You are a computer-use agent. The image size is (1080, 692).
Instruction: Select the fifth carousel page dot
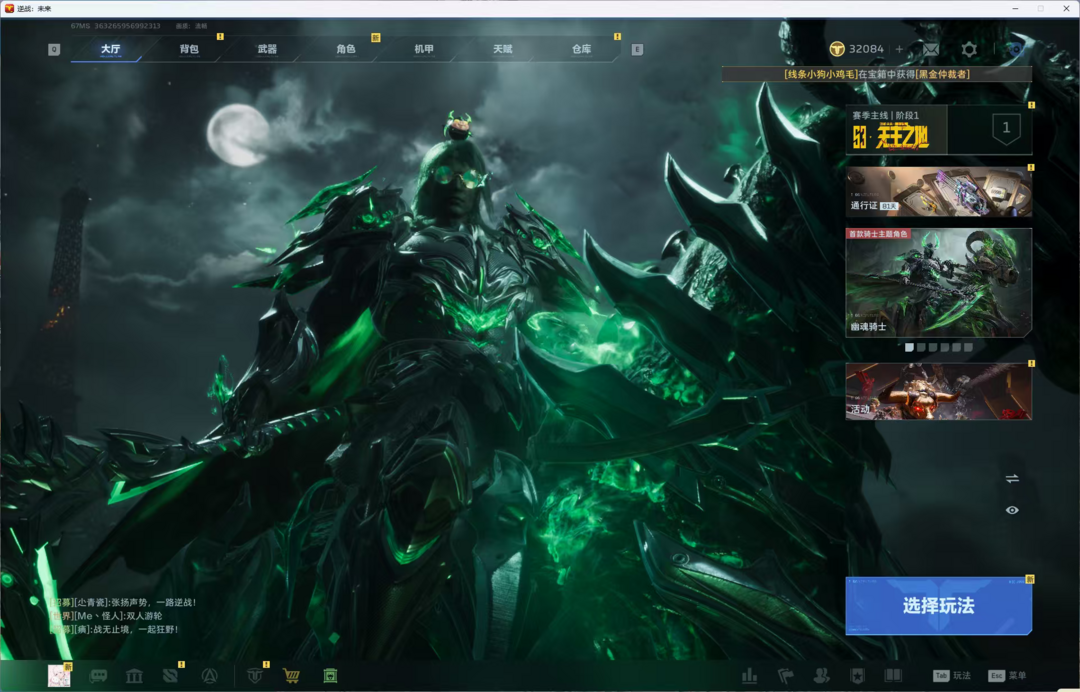(x=957, y=347)
